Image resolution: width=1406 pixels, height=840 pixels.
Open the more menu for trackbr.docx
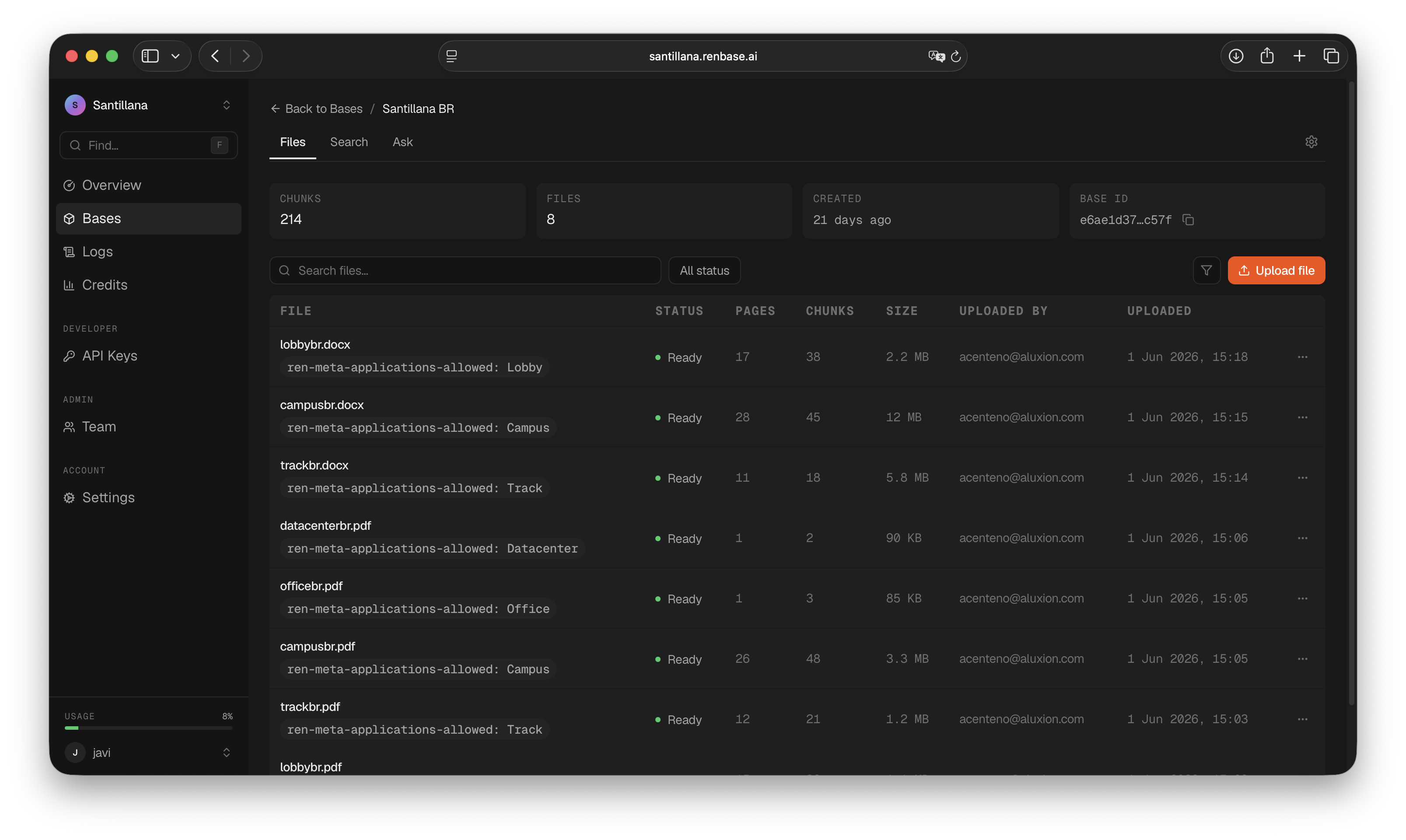click(x=1302, y=478)
